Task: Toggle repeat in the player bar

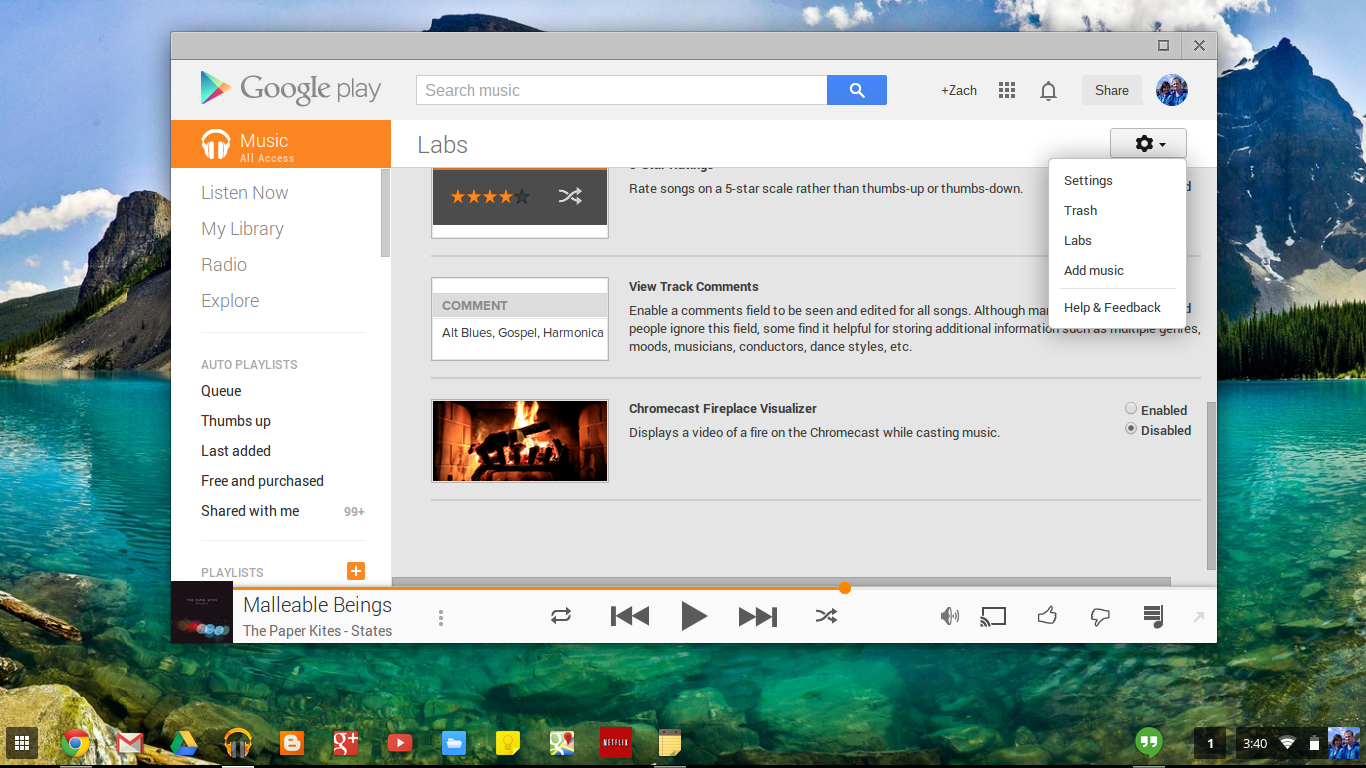Action: [x=561, y=616]
